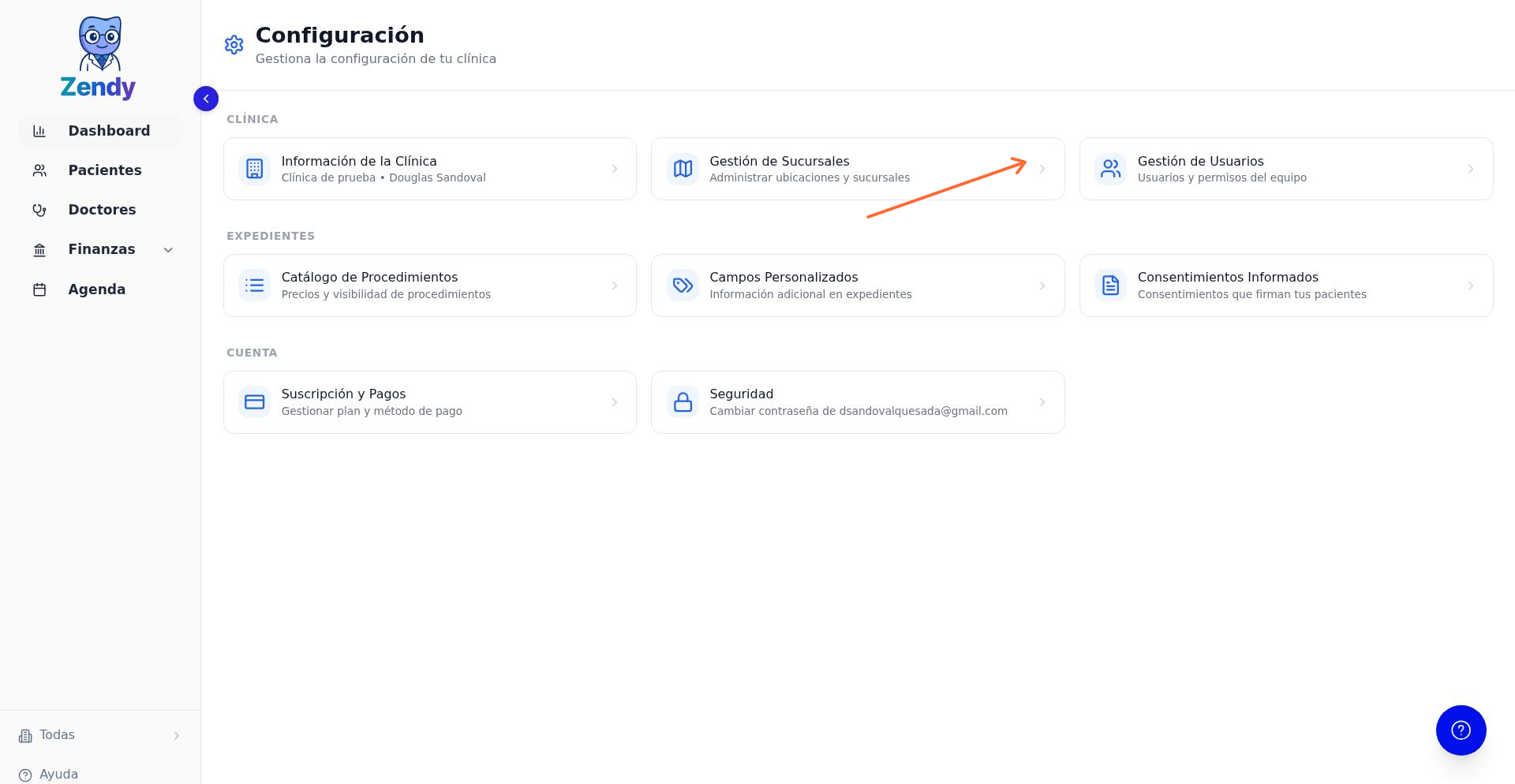This screenshot has width=1515, height=784.
Task: Click the Gestión de Usuarios people icon
Action: tap(1110, 168)
